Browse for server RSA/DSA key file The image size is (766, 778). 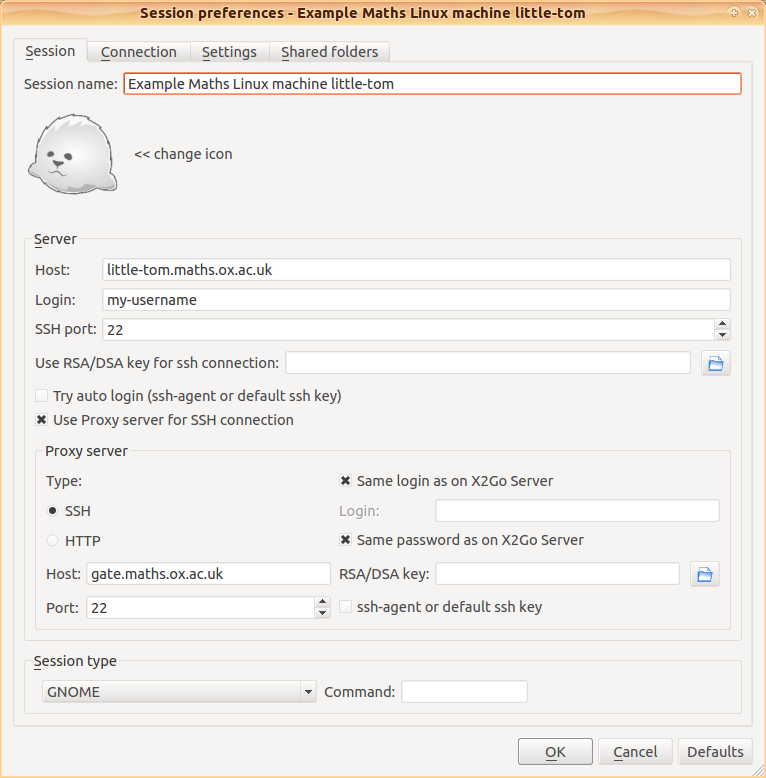click(x=715, y=363)
